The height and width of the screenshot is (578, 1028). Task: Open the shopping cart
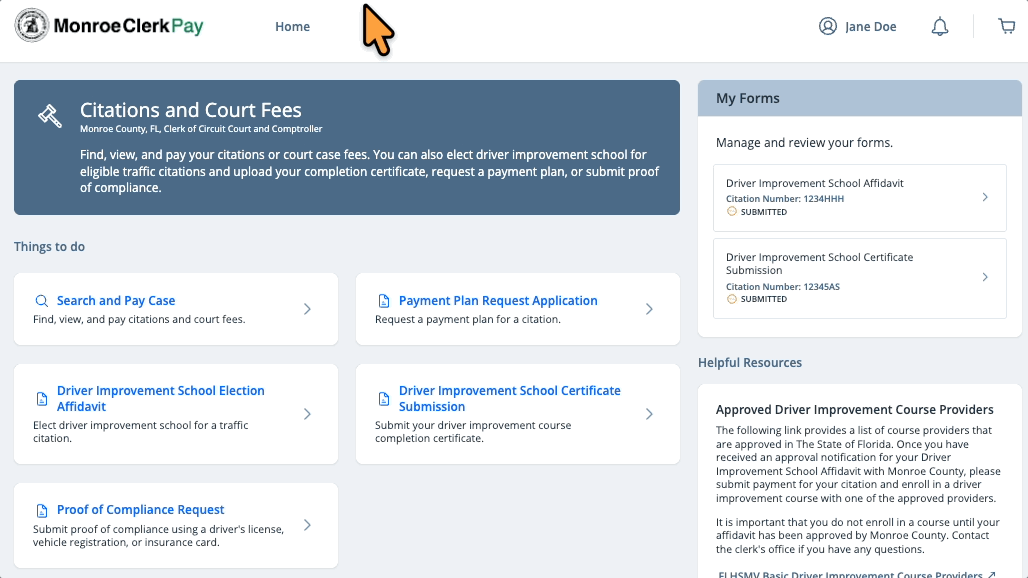1006,27
